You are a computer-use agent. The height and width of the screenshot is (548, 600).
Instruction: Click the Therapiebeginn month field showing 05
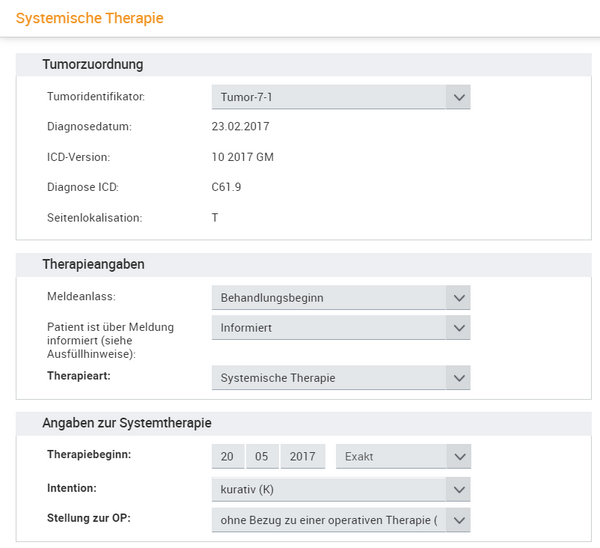262,456
